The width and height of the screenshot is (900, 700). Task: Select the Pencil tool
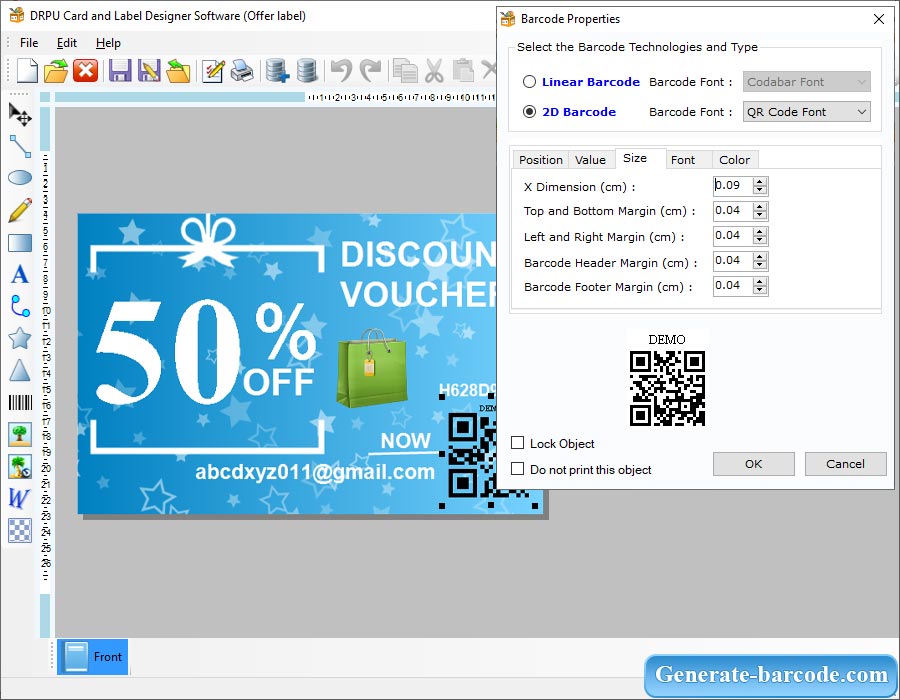[20, 210]
